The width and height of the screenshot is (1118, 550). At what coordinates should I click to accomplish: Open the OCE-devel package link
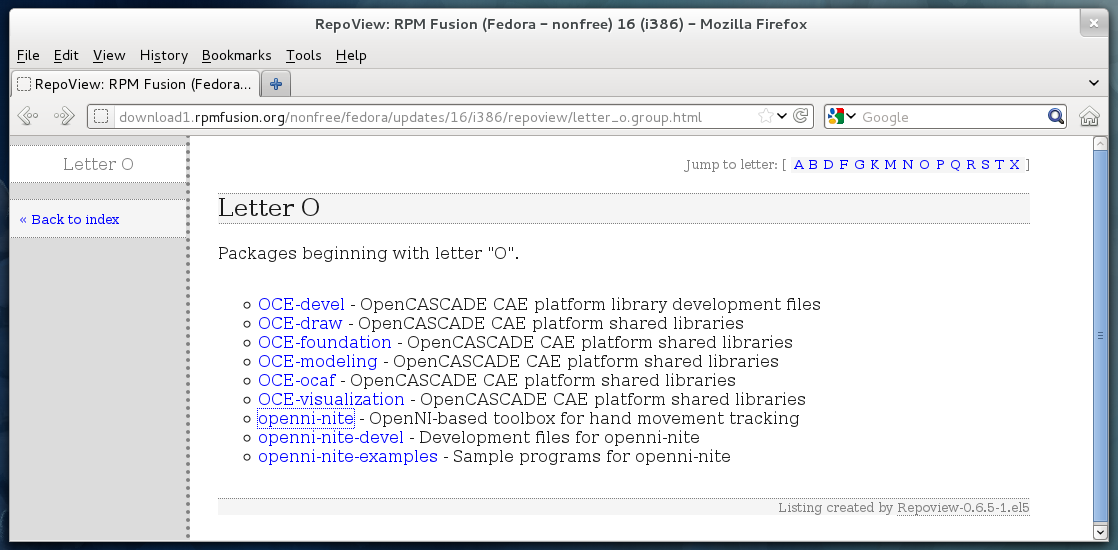click(301, 305)
